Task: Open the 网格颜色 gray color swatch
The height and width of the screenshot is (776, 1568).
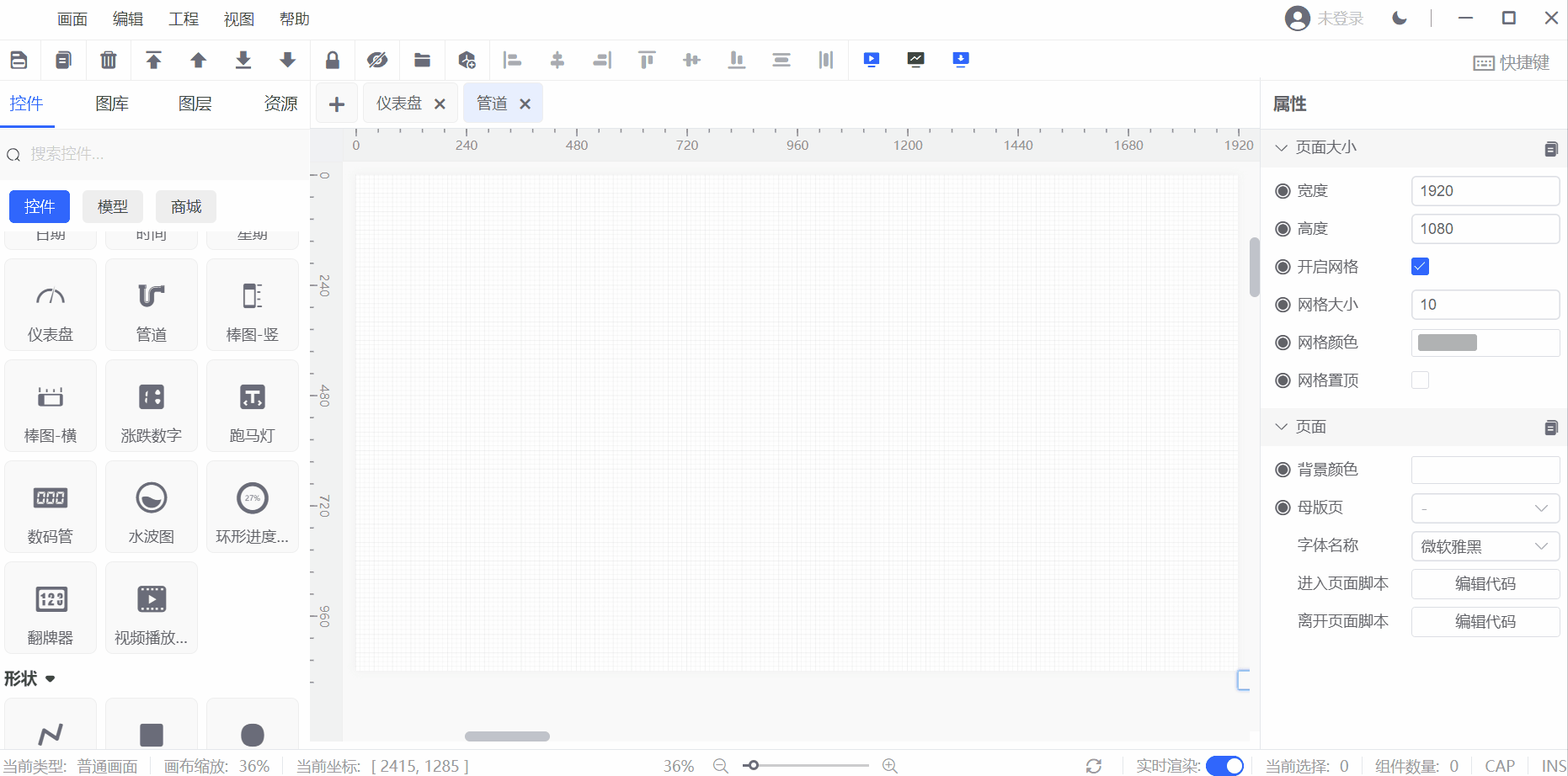Action: tap(1448, 343)
